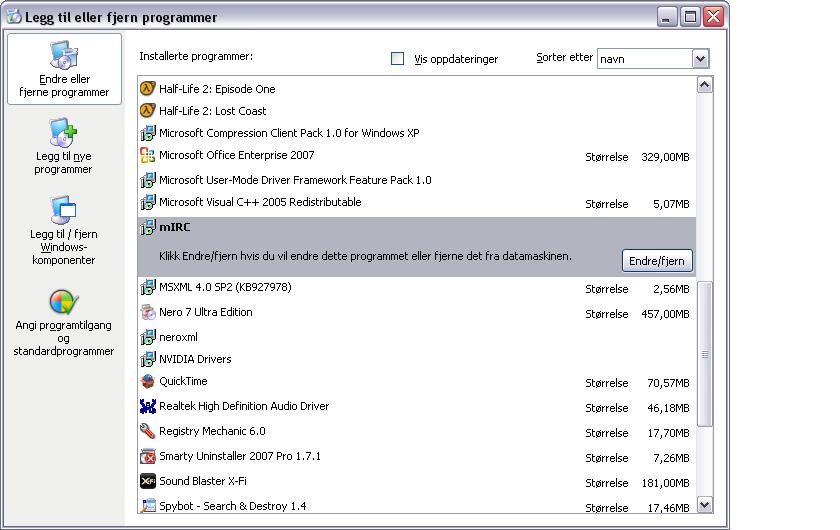The image size is (840, 530).
Task: Select Half-Life 2: Episode One entry
Action: pyautogui.click(x=417, y=88)
